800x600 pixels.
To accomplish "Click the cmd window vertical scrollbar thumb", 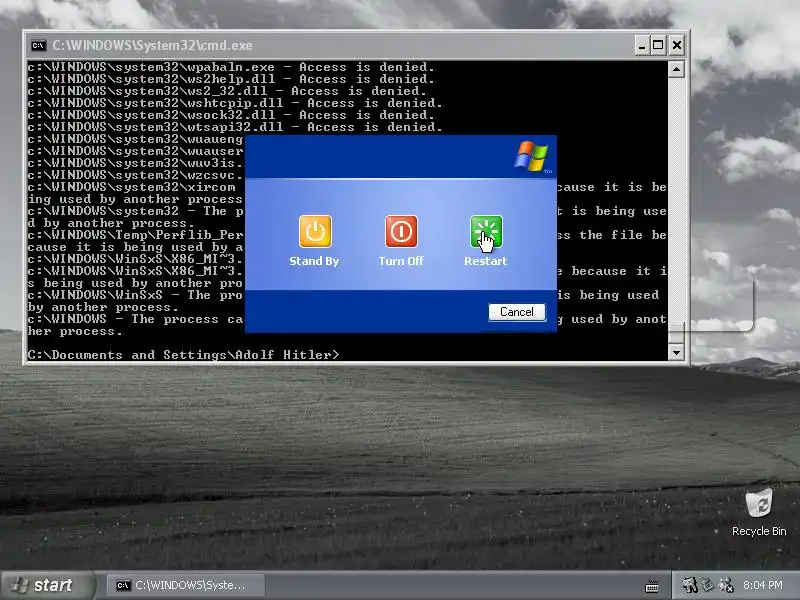I will (x=676, y=333).
